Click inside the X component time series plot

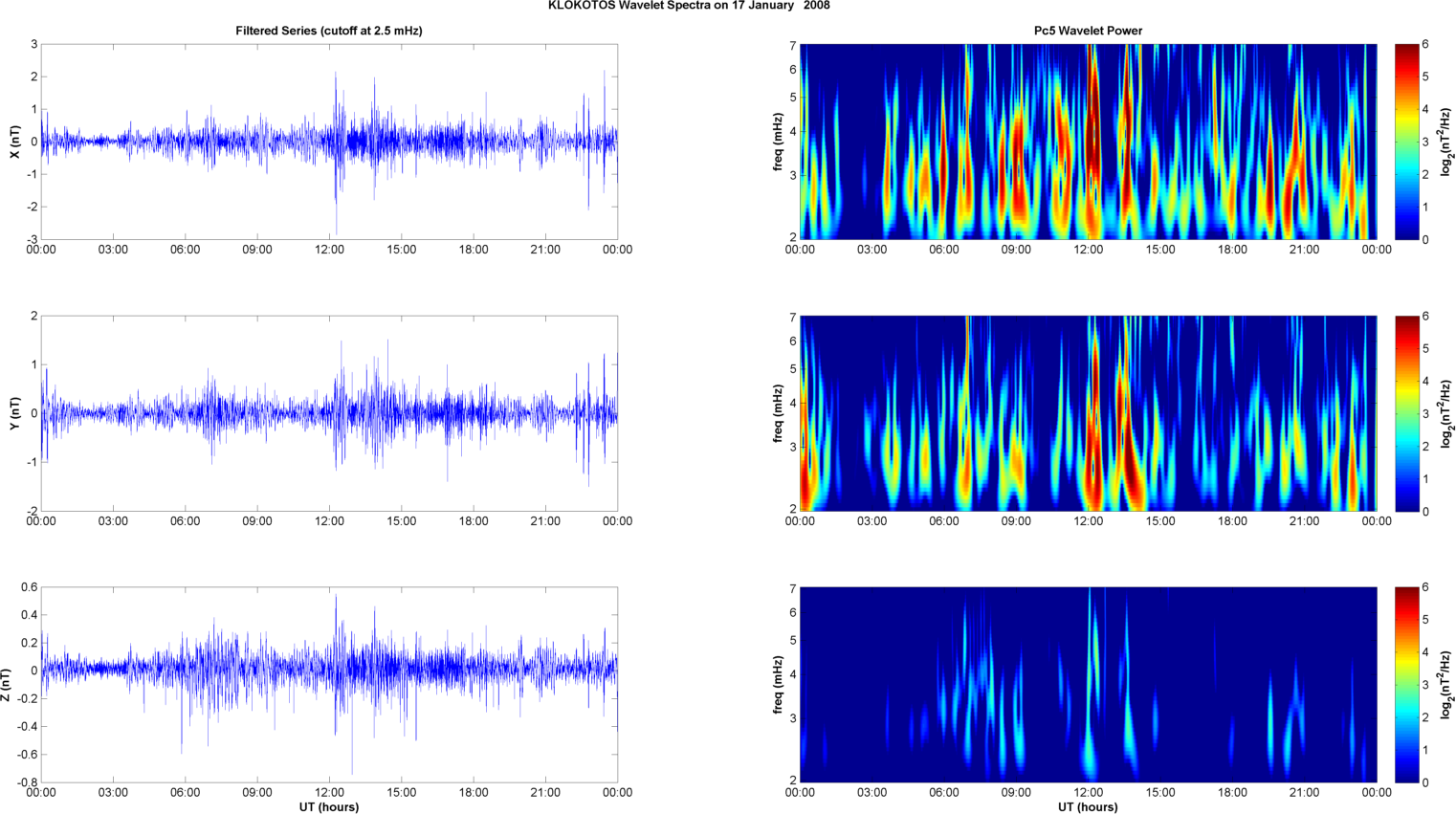point(329,142)
